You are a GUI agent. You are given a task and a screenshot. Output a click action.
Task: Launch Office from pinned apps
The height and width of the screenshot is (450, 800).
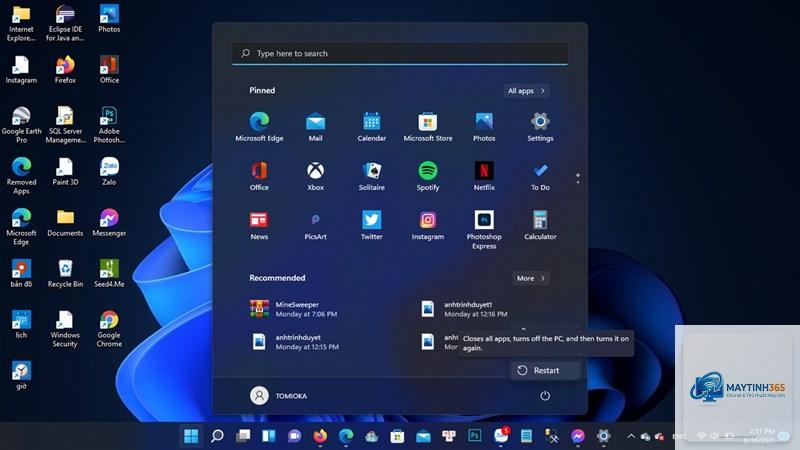259,176
